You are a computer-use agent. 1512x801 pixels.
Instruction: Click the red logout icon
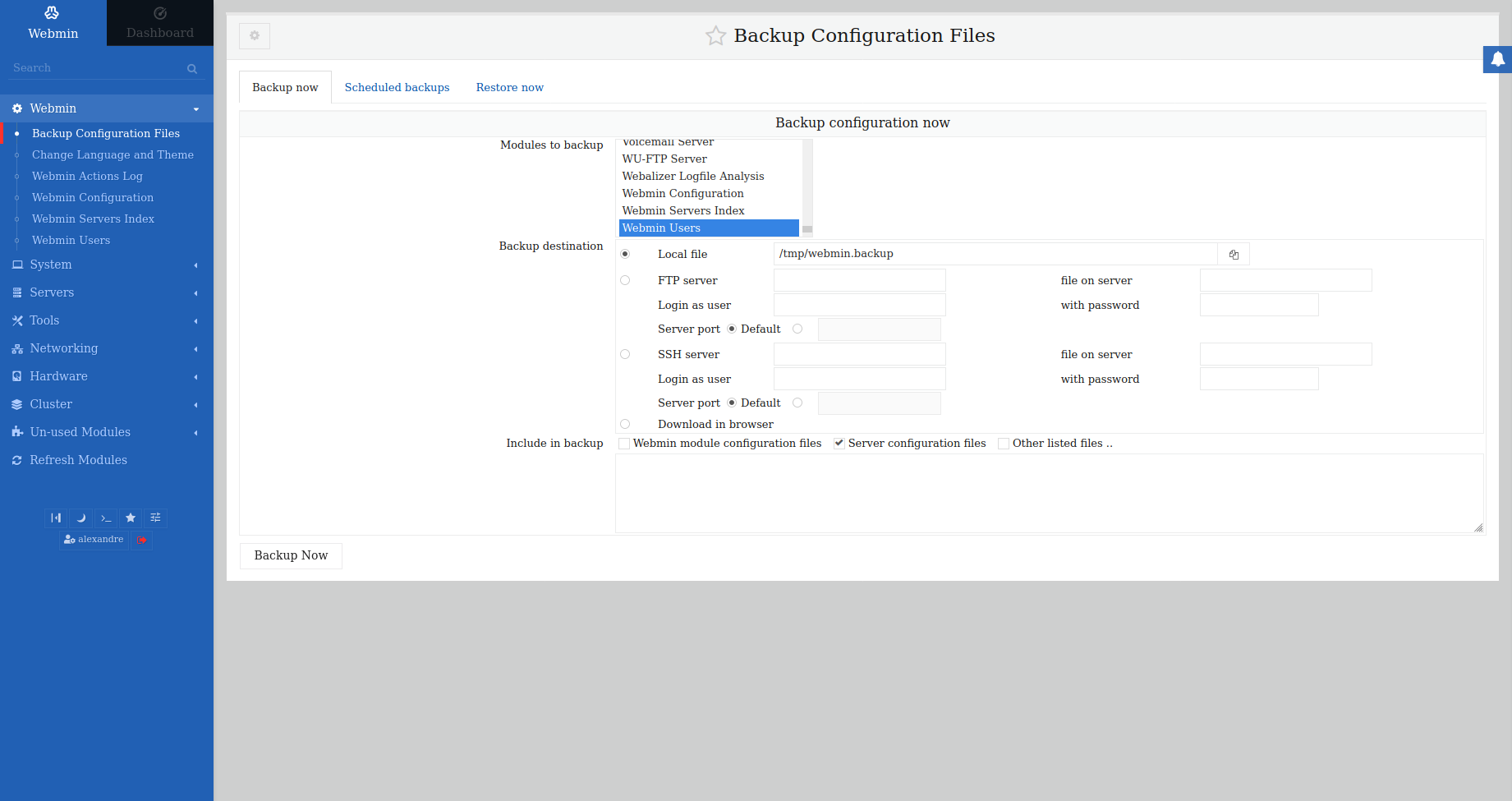click(142, 540)
